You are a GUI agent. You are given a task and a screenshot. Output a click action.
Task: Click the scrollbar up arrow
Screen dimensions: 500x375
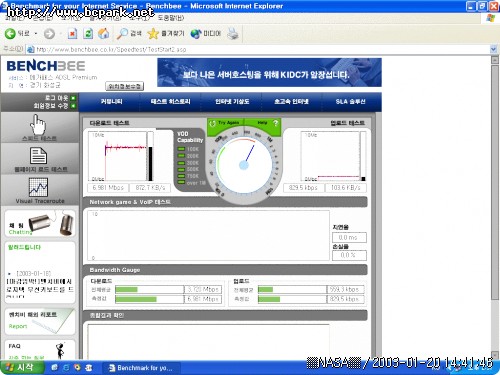495,60
